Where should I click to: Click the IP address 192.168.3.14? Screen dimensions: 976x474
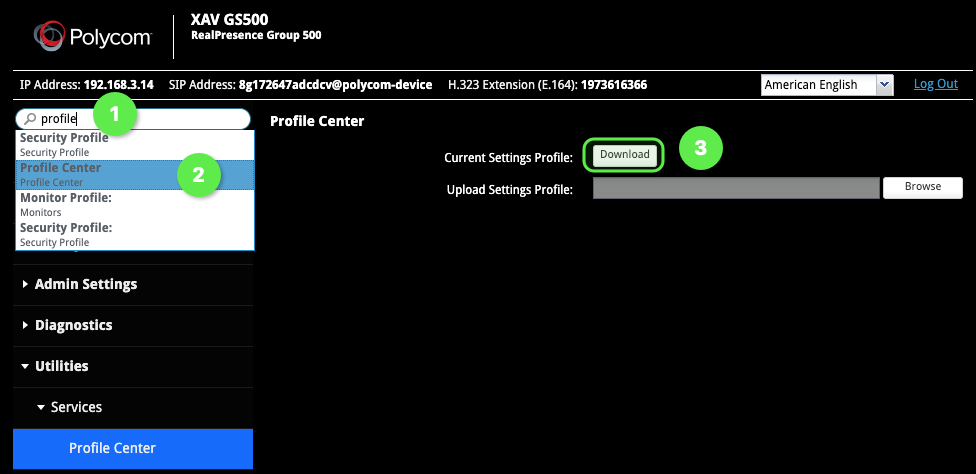118,85
